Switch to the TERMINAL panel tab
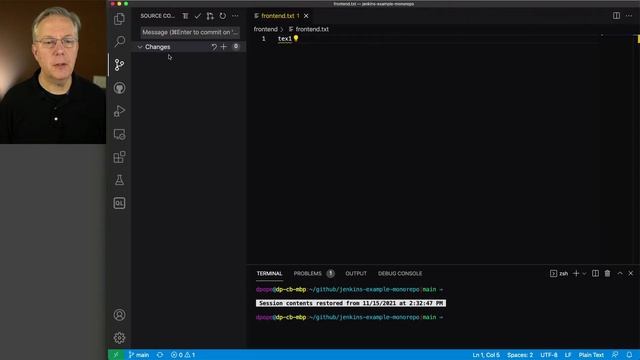This screenshot has height=360, width=640. tap(269, 273)
